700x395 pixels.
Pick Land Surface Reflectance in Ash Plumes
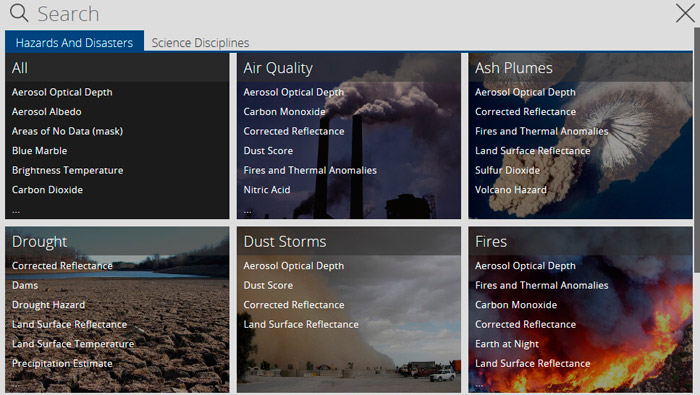pyautogui.click(x=533, y=151)
